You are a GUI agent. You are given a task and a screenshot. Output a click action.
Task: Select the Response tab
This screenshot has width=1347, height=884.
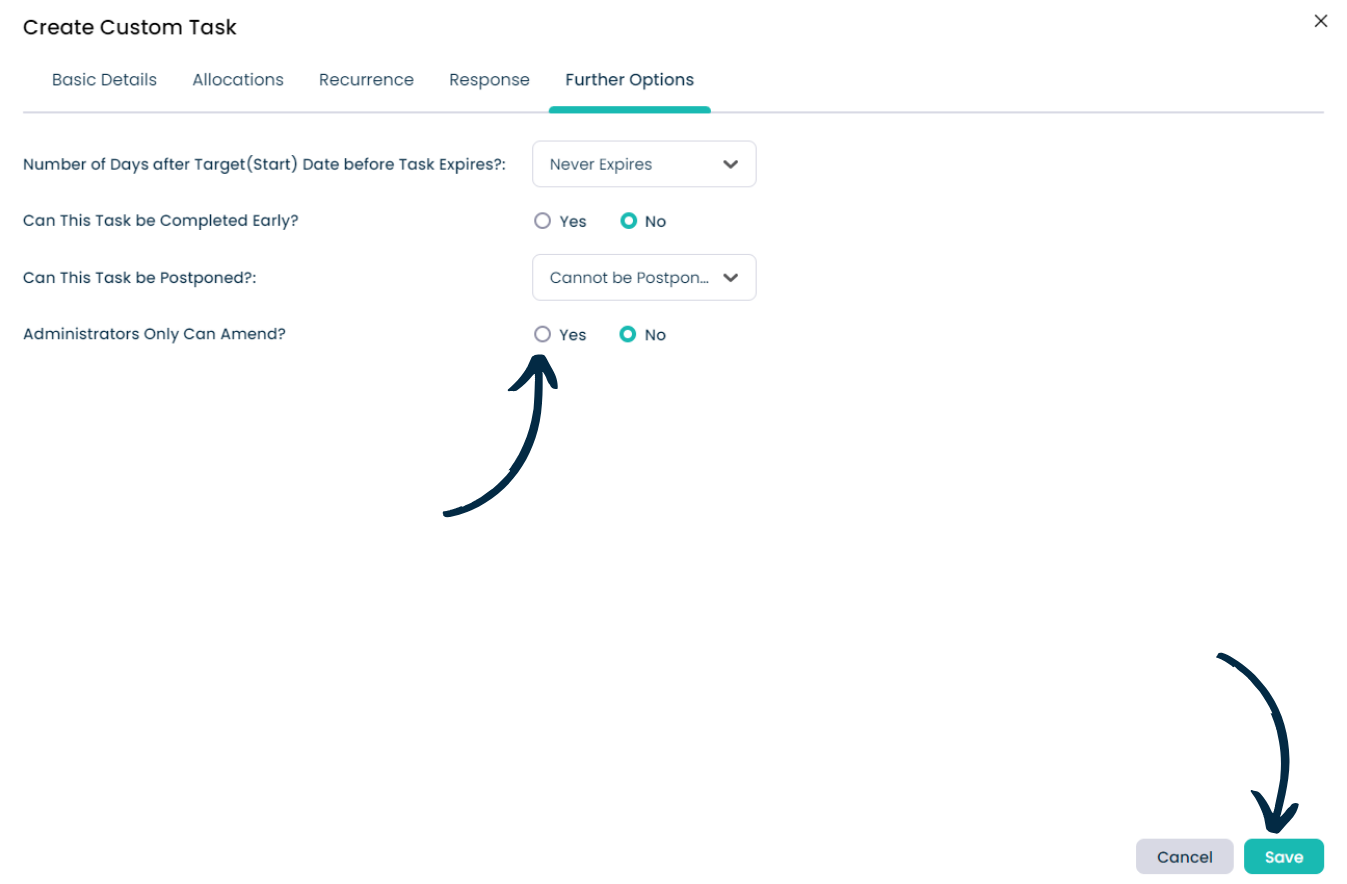pos(489,80)
